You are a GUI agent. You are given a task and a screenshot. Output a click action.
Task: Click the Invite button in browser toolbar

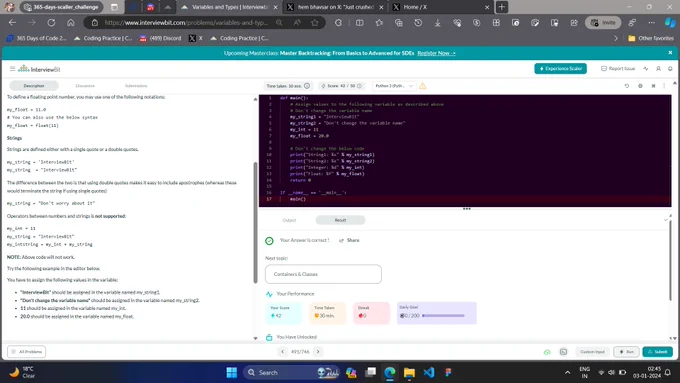603,23
